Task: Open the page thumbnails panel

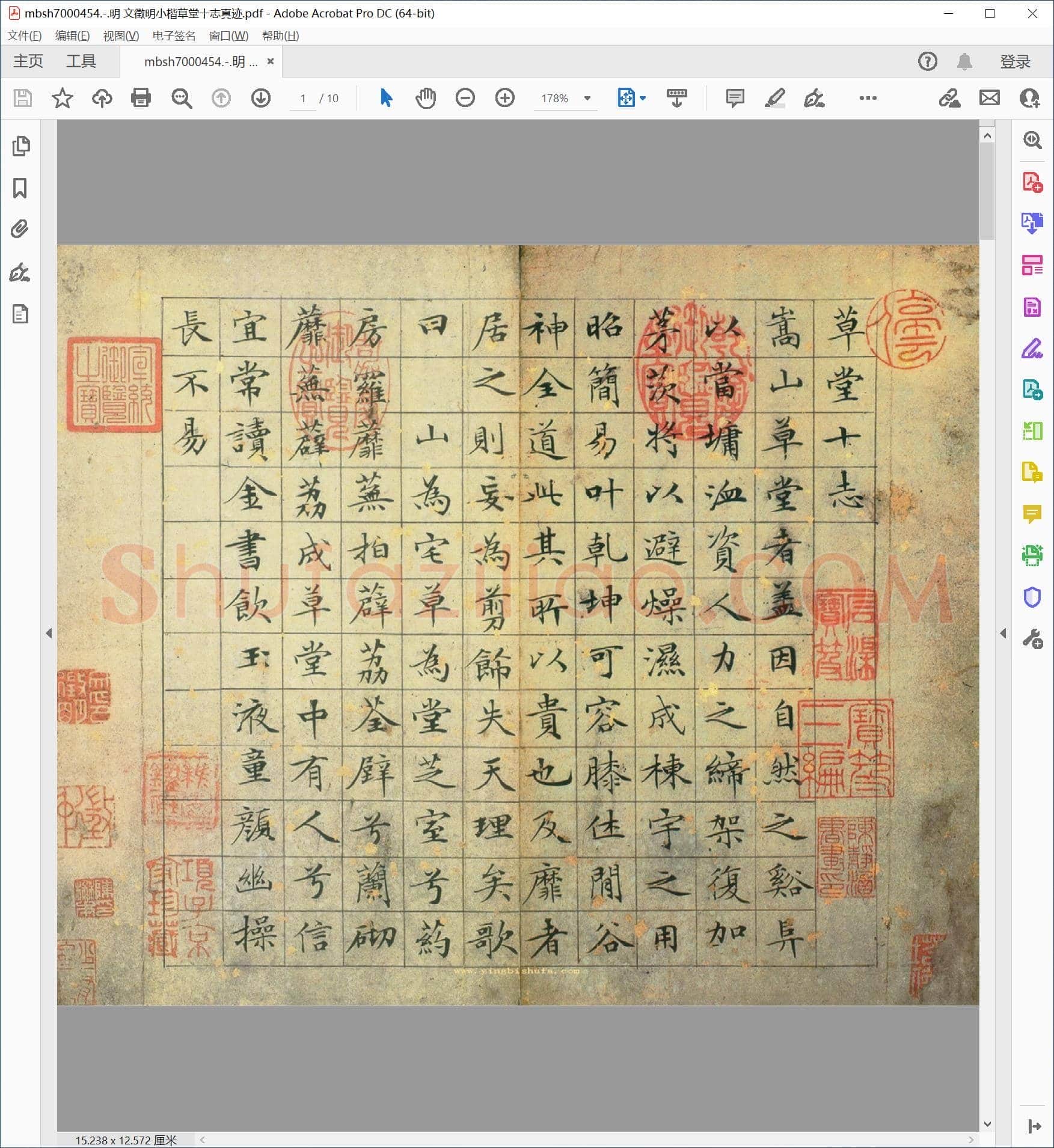Action: pos(20,146)
